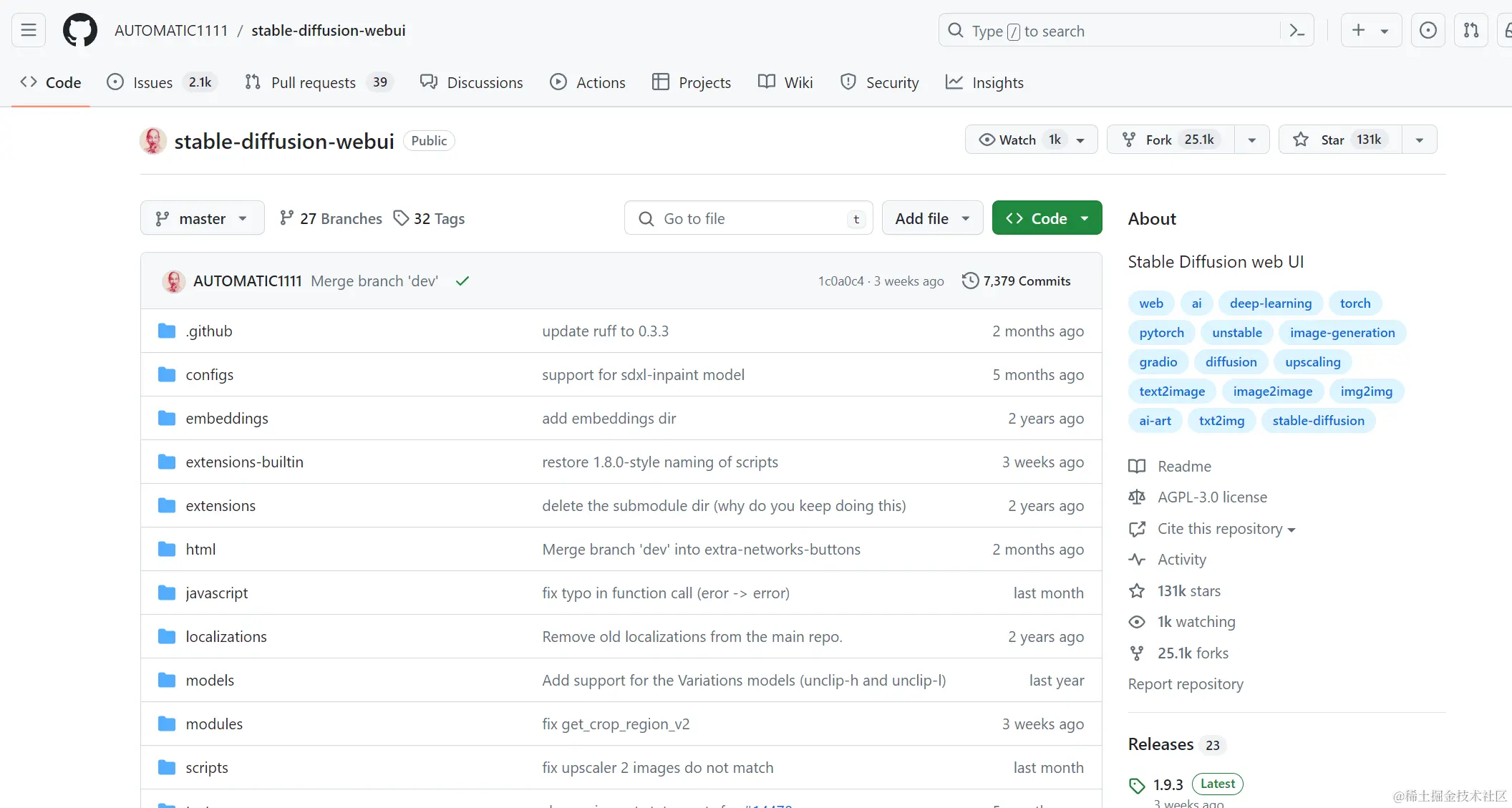This screenshot has height=808, width=1512.
Task: Click the AUTOMATIC1111 owner link in breadcrumb
Action: (171, 31)
